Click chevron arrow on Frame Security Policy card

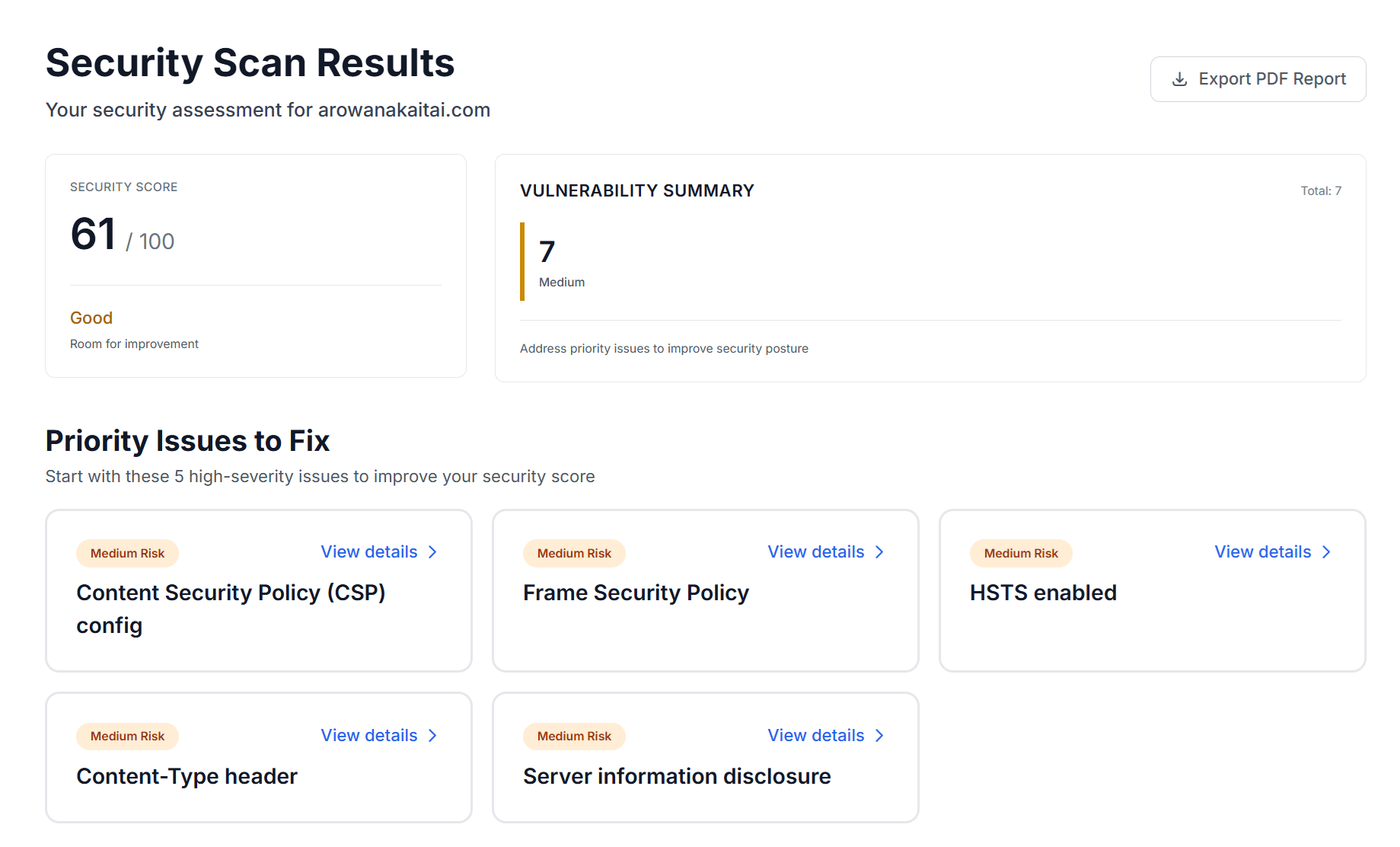coord(879,552)
